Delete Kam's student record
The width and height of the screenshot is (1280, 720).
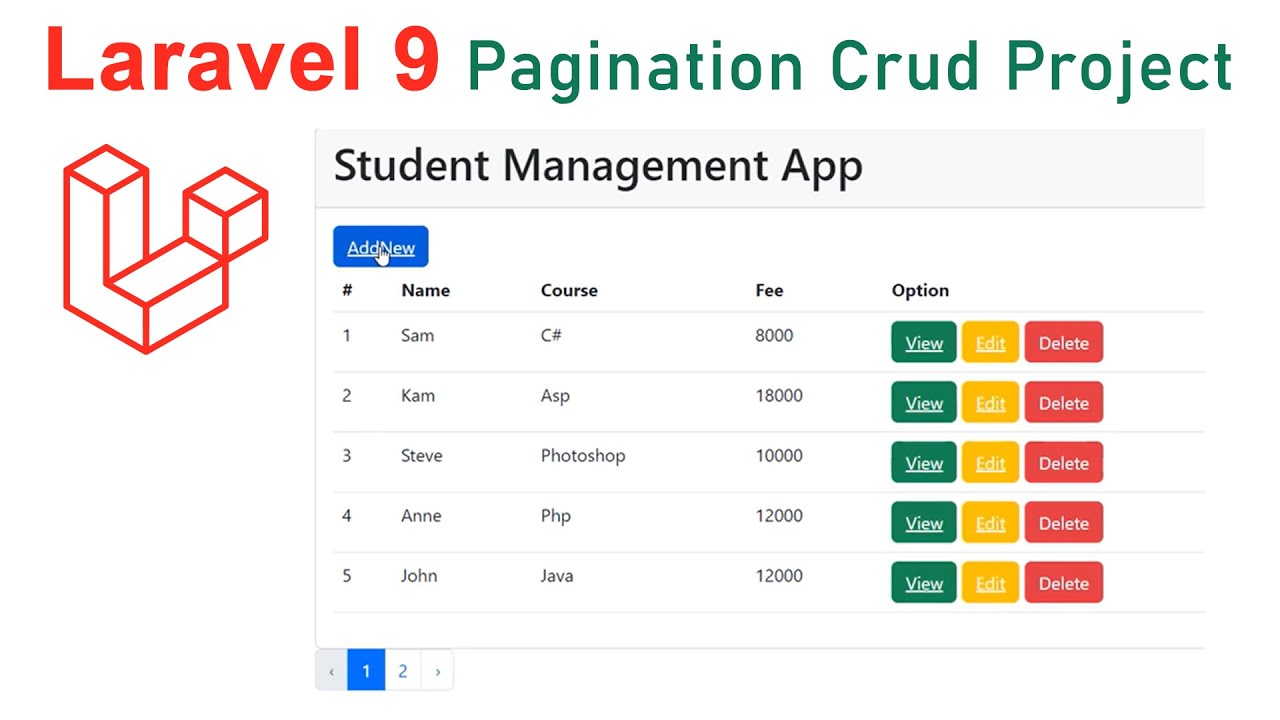pyautogui.click(x=1063, y=403)
